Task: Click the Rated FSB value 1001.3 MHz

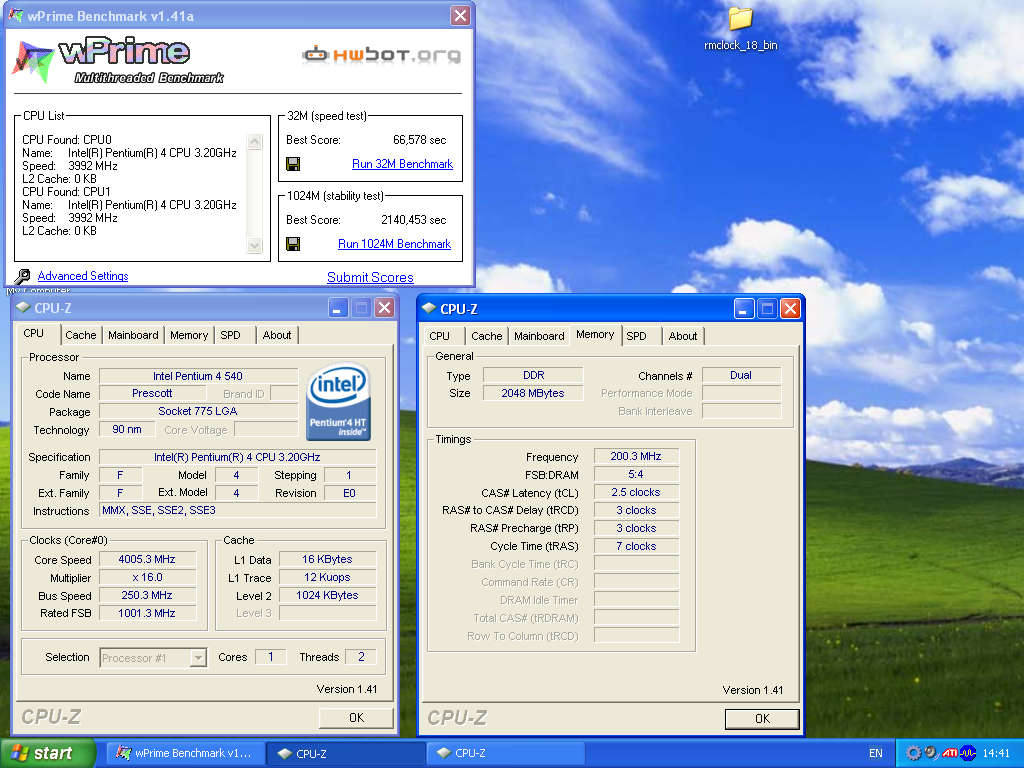Action: click(x=147, y=613)
